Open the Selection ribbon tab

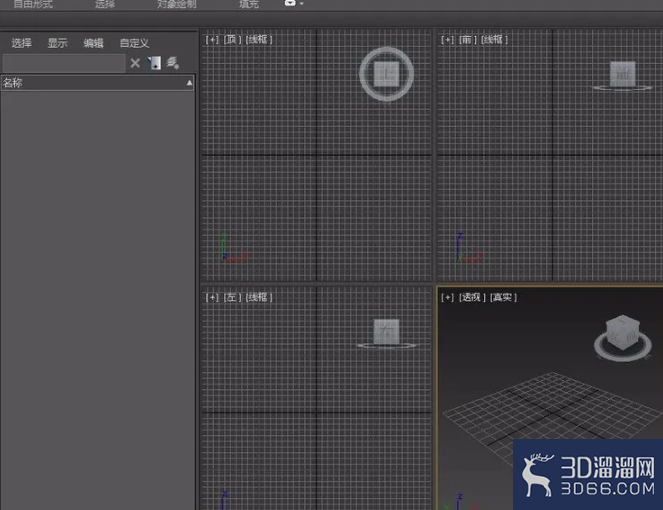point(105,4)
